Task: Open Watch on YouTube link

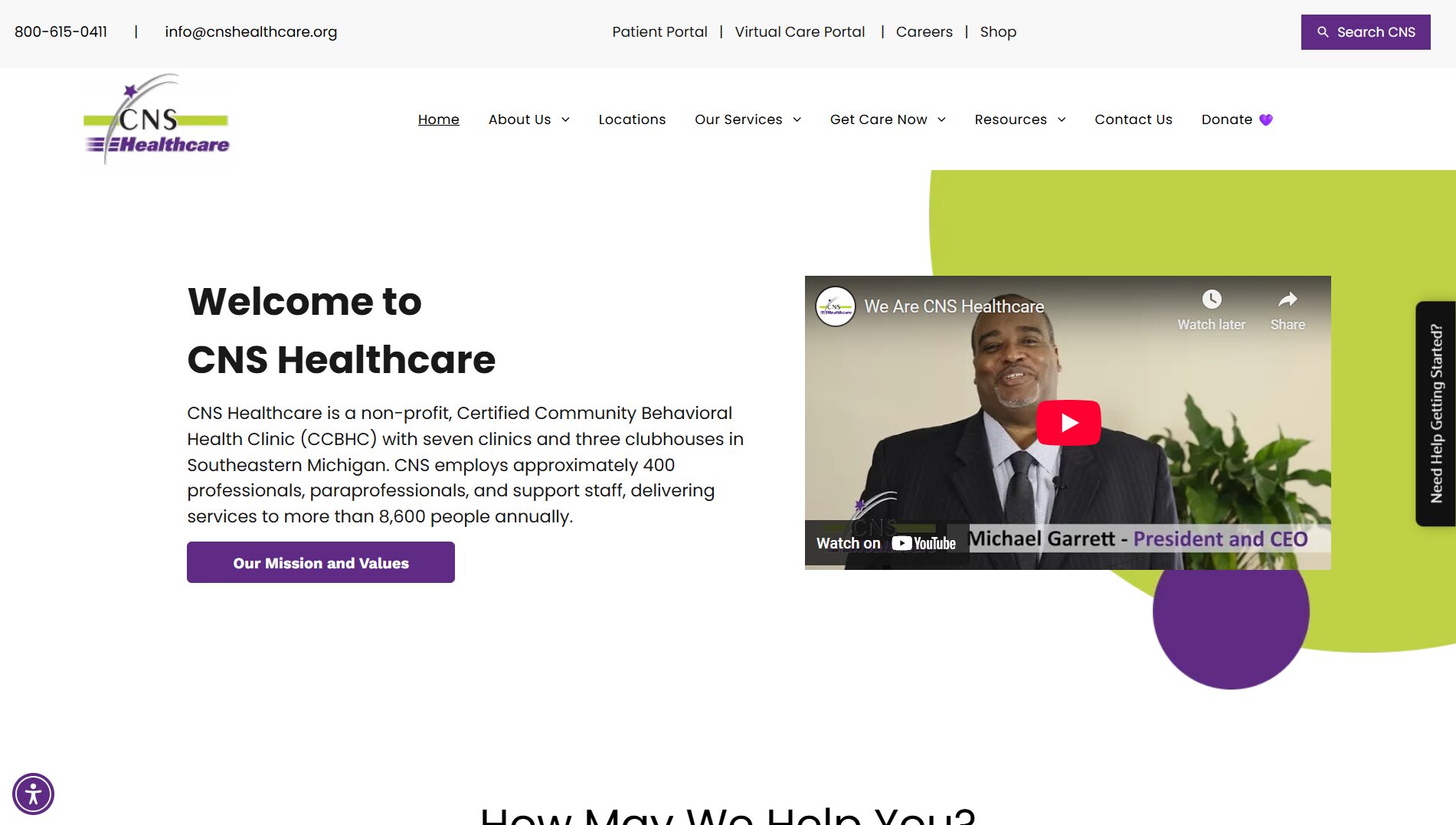Action: [x=886, y=543]
